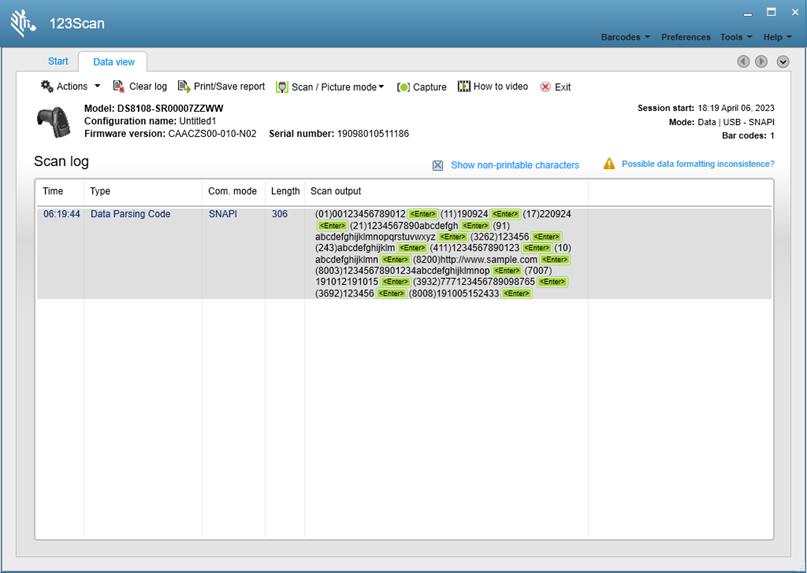This screenshot has height=573, width=807.
Task: Click the previous tab arrow button
Action: (743, 62)
